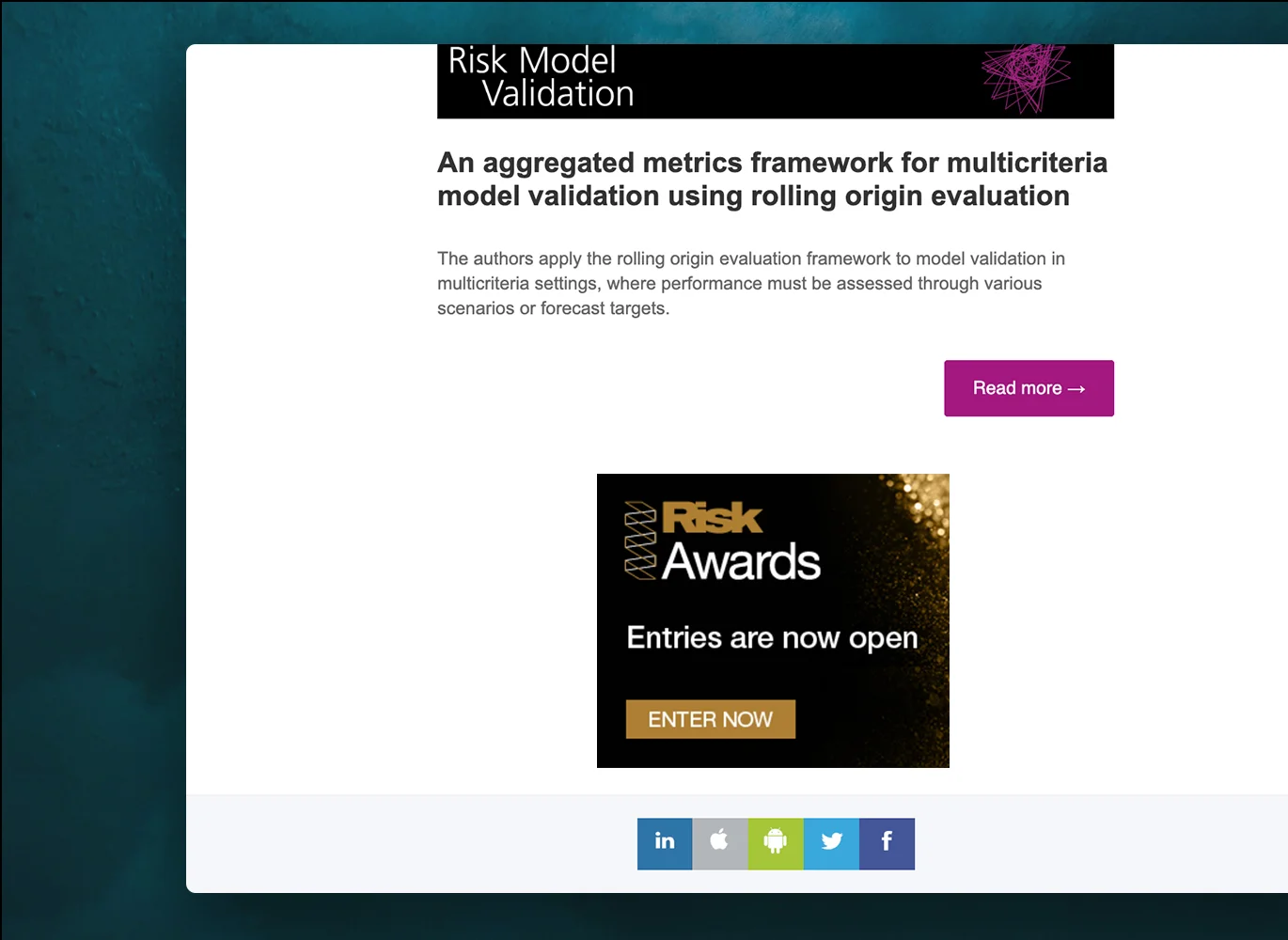Click the green Android icon
Viewport: 1288px width, 940px height.
click(x=776, y=843)
